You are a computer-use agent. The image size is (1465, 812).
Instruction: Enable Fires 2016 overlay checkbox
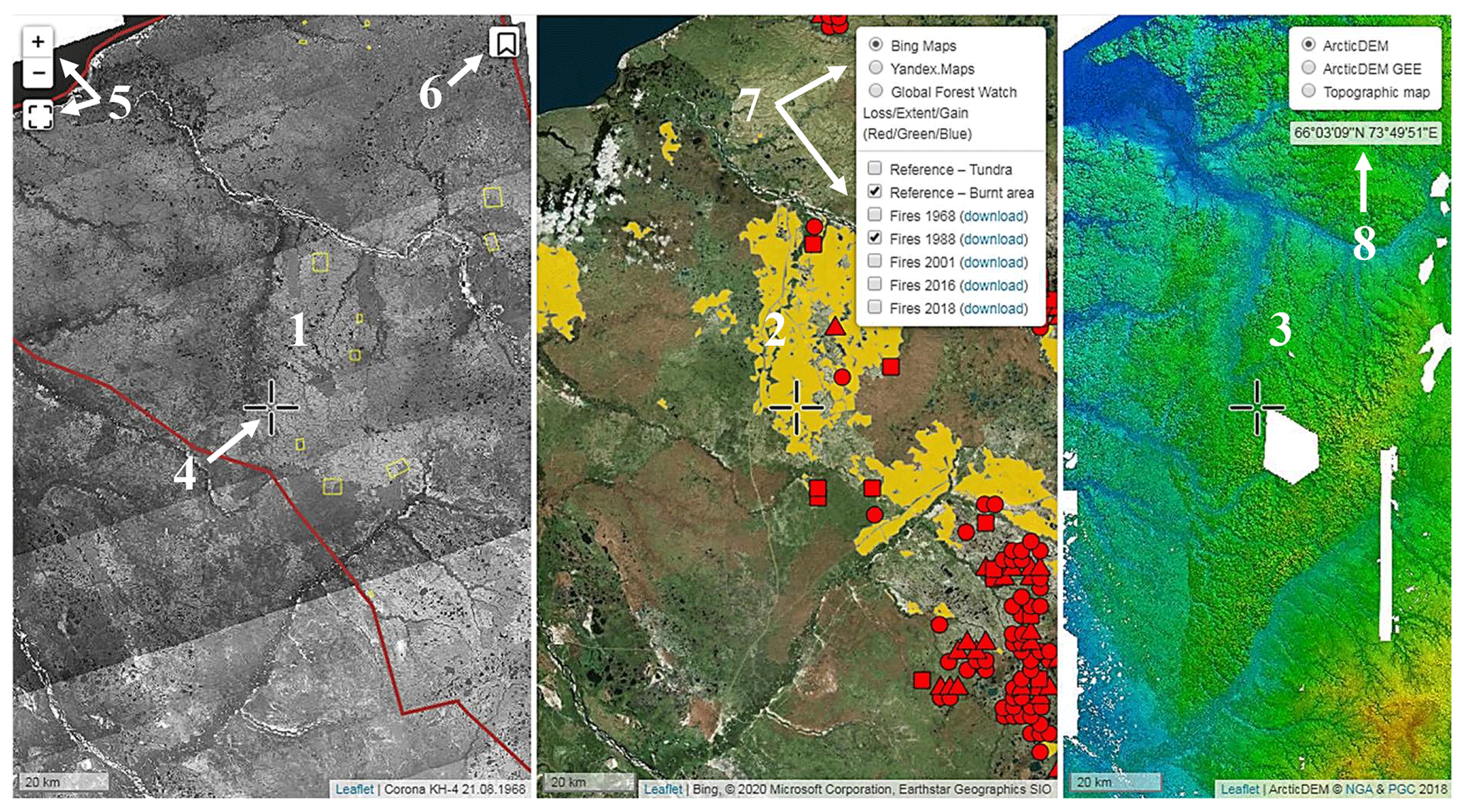875,285
